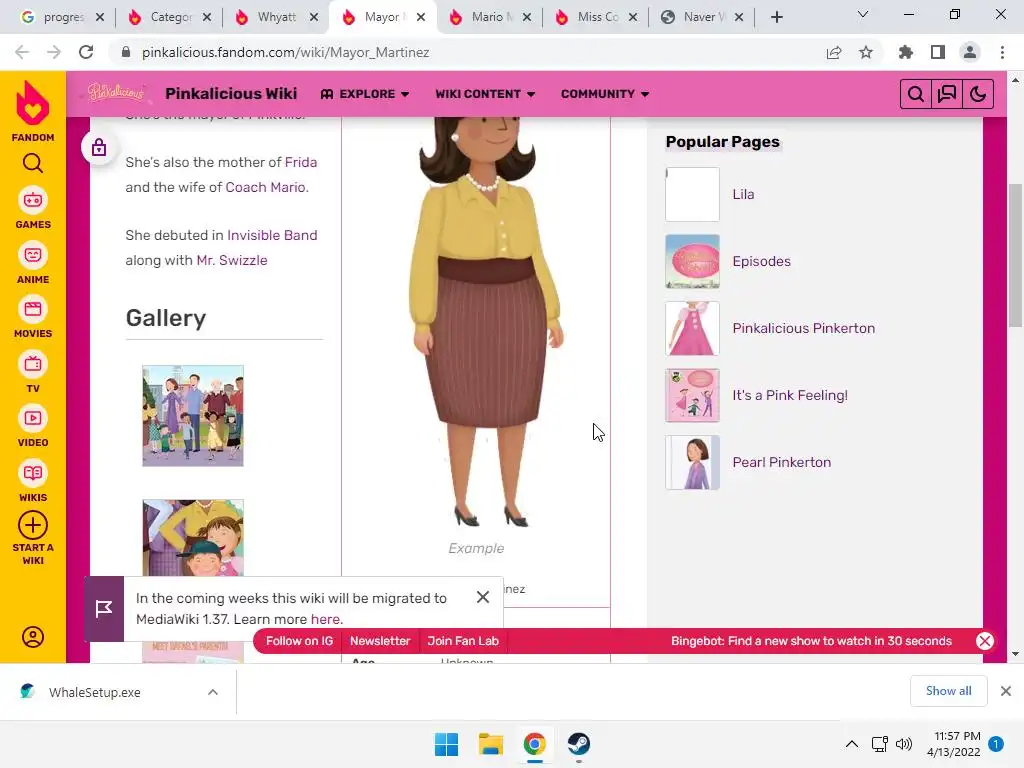Viewport: 1024px width, 768px height.
Task: Open Chrome profile avatar icon
Action: (x=970, y=52)
